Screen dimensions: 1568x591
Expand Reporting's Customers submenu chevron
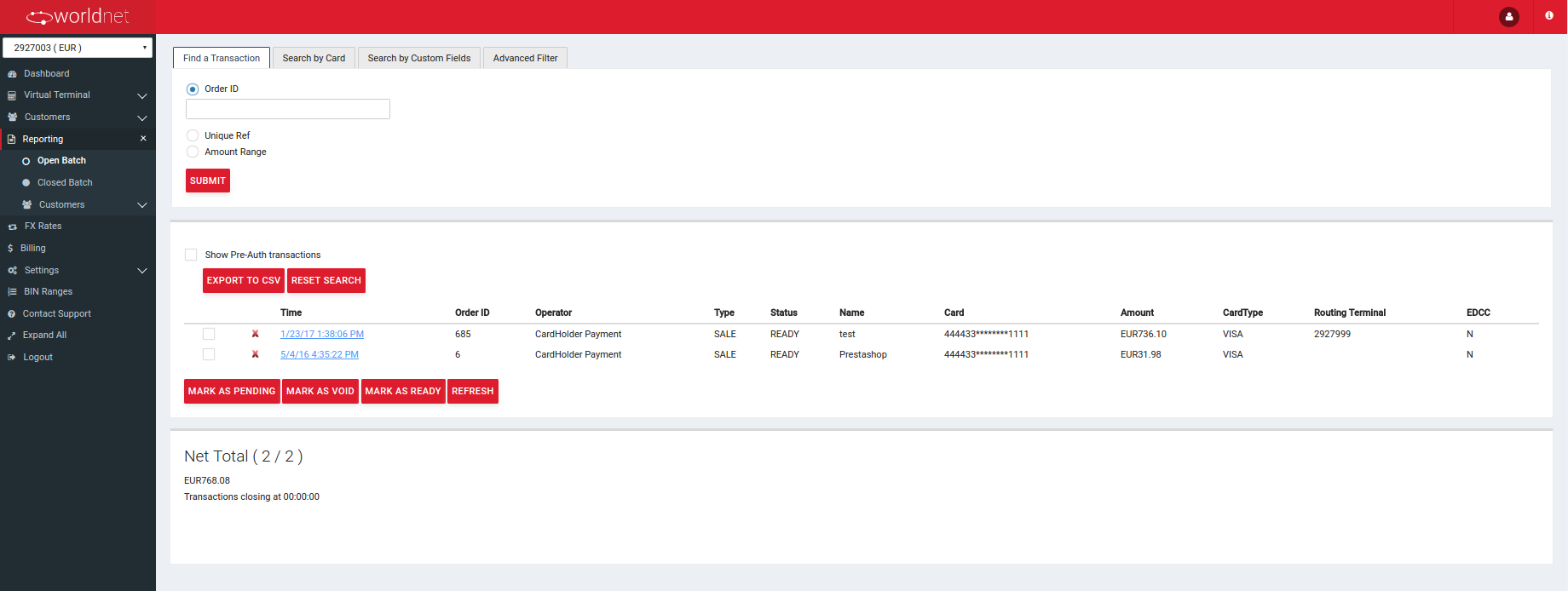[142, 205]
